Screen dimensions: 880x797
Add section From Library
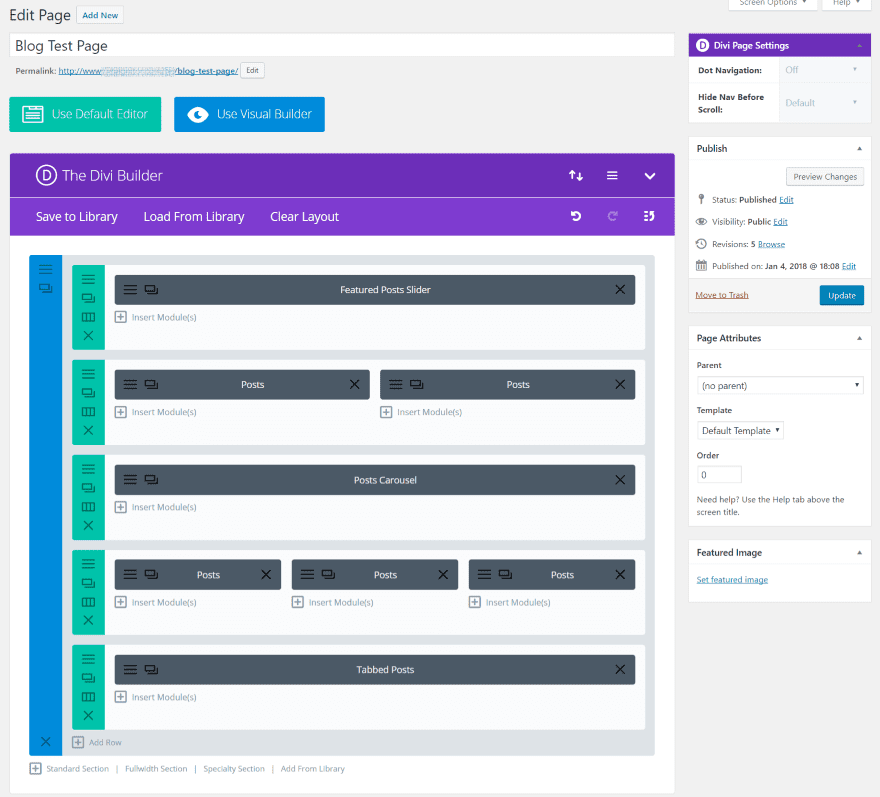pyautogui.click(x=313, y=768)
